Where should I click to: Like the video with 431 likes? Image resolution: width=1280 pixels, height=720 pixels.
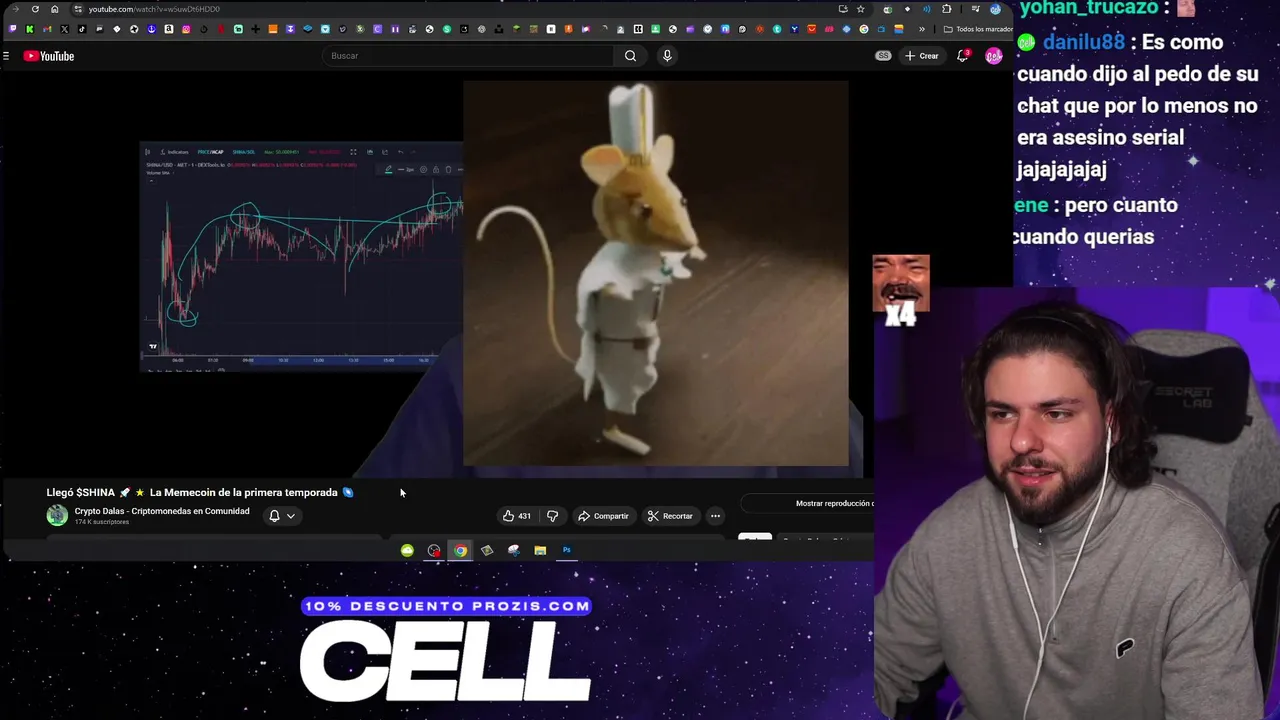tap(517, 516)
